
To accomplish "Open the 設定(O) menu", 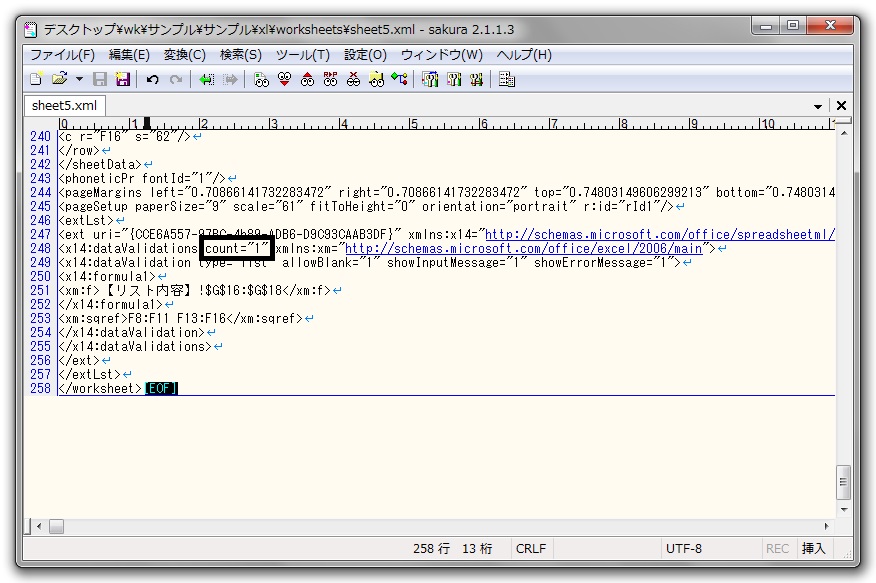I will tap(365, 55).
